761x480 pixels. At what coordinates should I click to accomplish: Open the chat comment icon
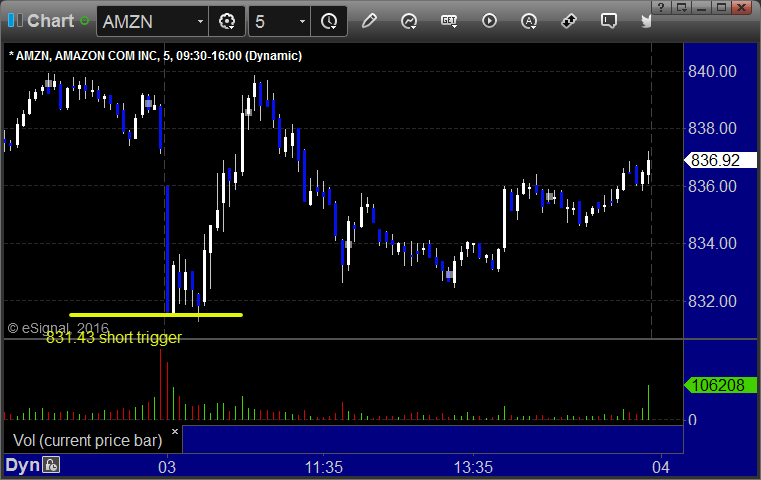click(x=609, y=21)
